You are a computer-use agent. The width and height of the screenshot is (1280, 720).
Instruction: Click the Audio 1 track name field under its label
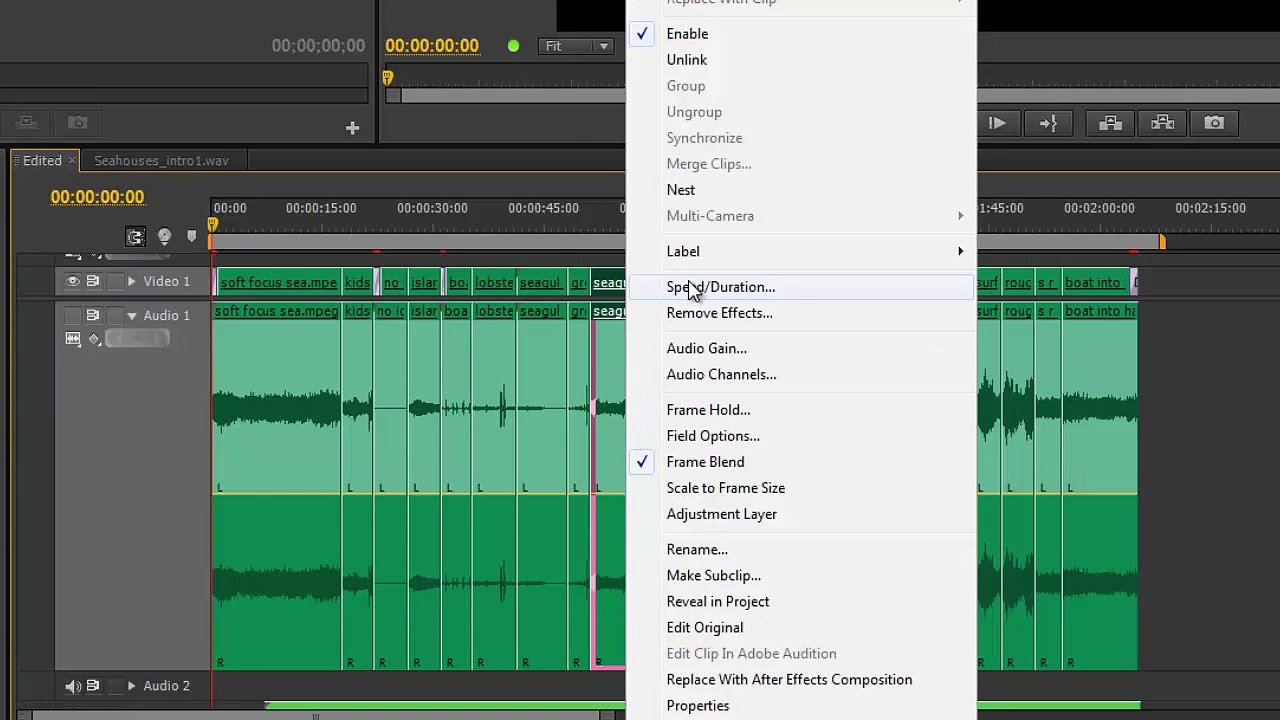(x=137, y=339)
